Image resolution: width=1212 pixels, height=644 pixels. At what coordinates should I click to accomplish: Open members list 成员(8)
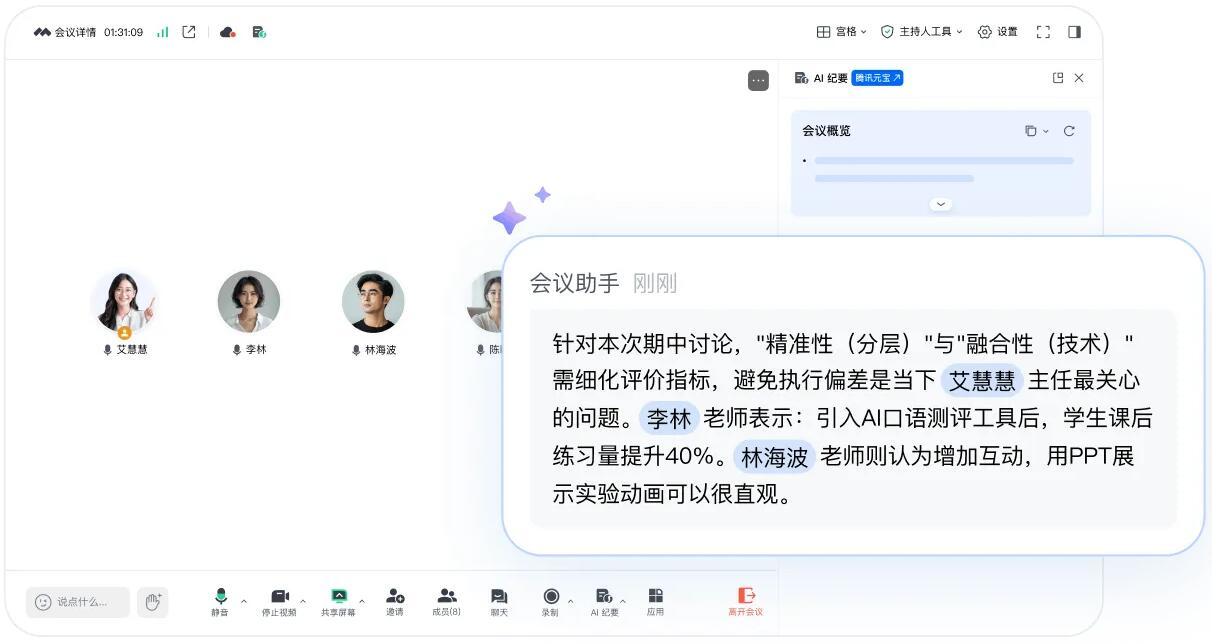(446, 601)
